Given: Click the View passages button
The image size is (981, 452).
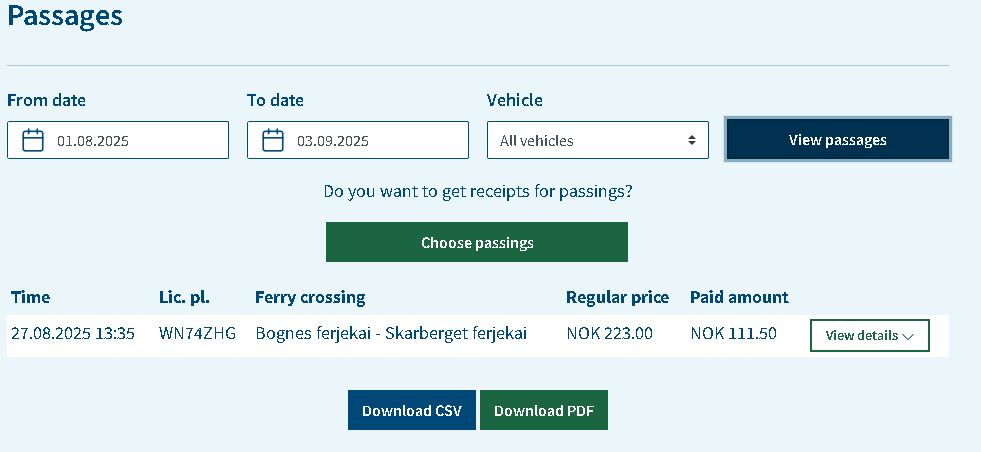Looking at the screenshot, I should pos(838,140).
